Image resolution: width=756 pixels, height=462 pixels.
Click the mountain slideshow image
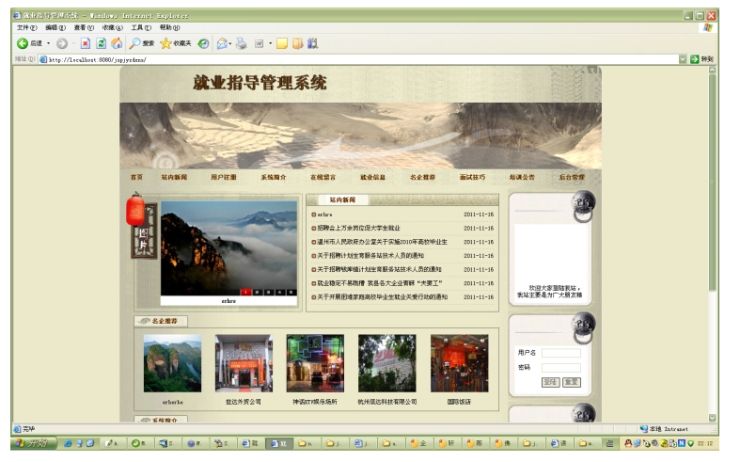pyautogui.click(x=229, y=246)
